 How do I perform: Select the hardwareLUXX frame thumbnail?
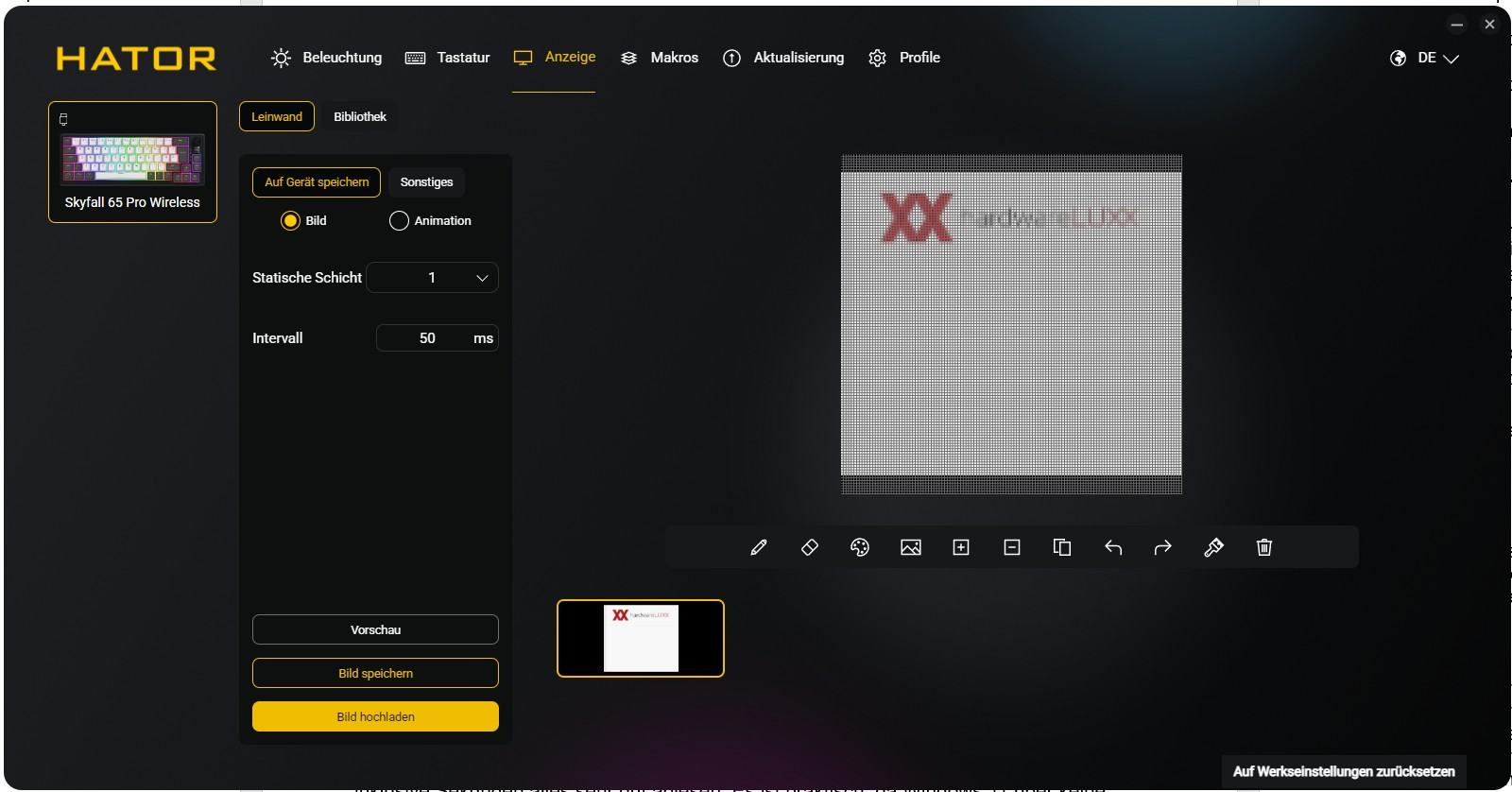click(x=641, y=639)
